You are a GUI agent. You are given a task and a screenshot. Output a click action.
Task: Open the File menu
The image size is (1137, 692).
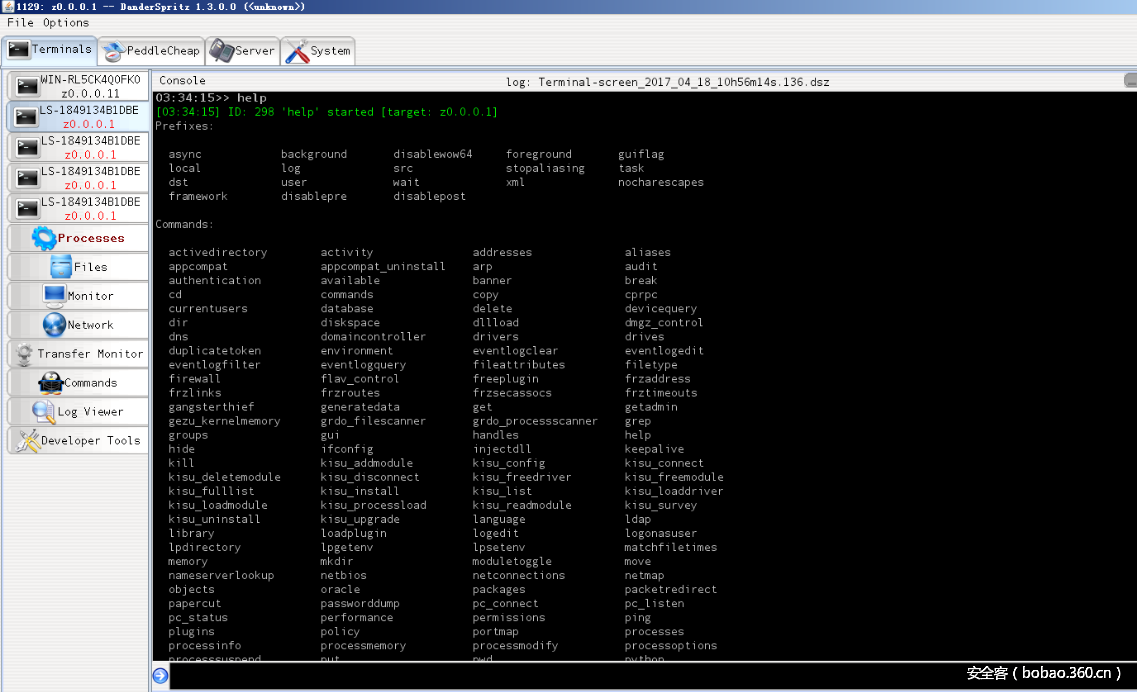coord(20,22)
